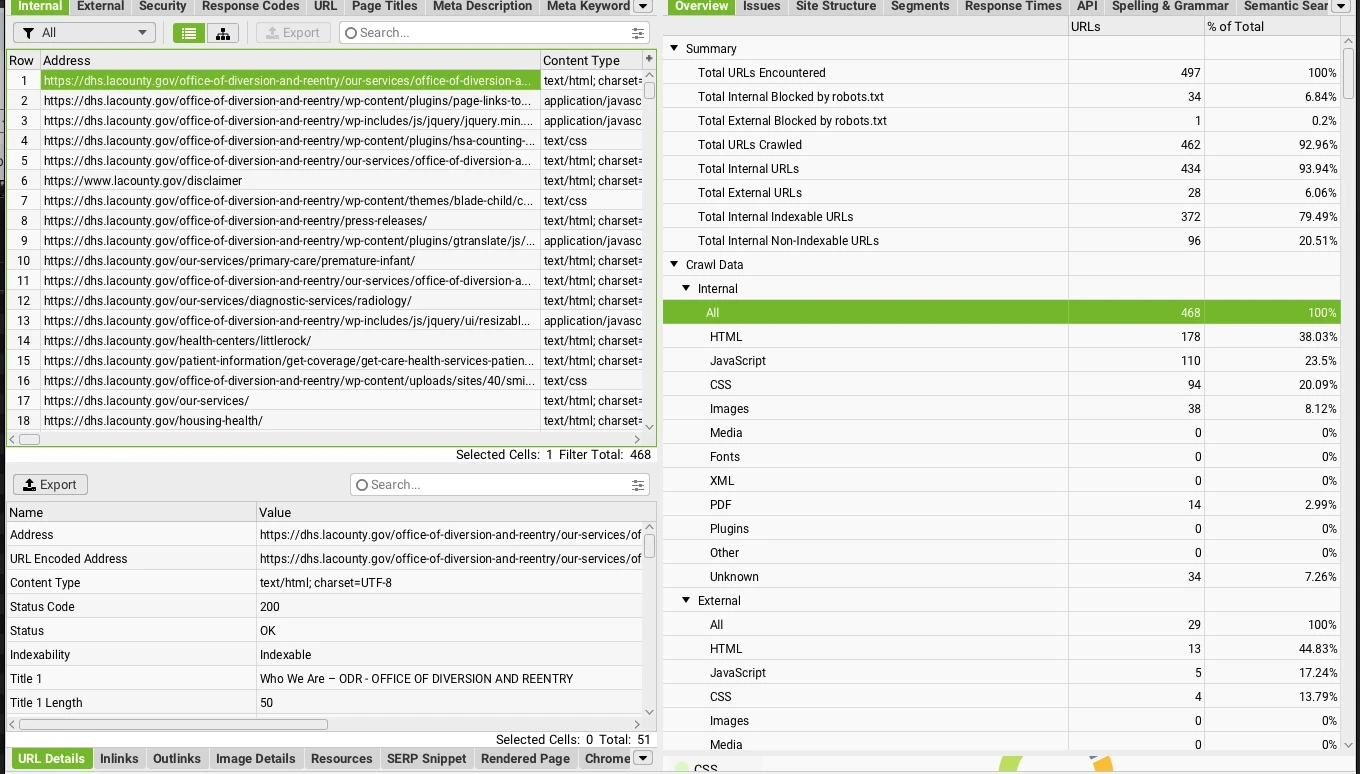Click the Address column header
The height and width of the screenshot is (774, 1360).
[290, 60]
